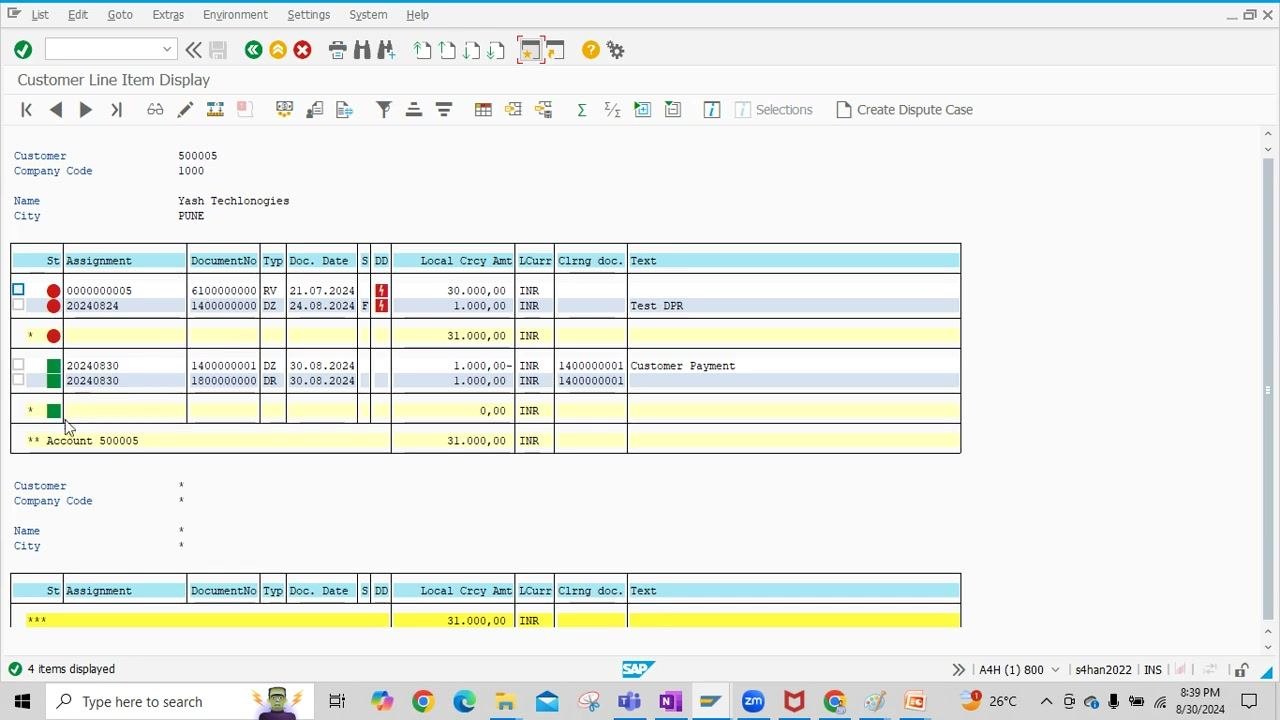Click the Sort ascending icon
This screenshot has height=720, width=1280.
pyautogui.click(x=414, y=110)
